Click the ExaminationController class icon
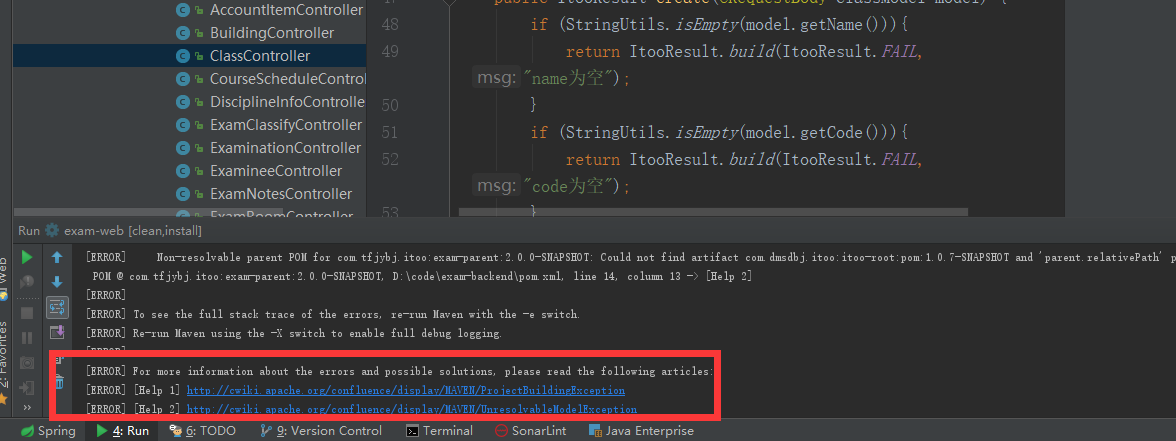Image resolution: width=1176 pixels, height=441 pixels. [182, 148]
